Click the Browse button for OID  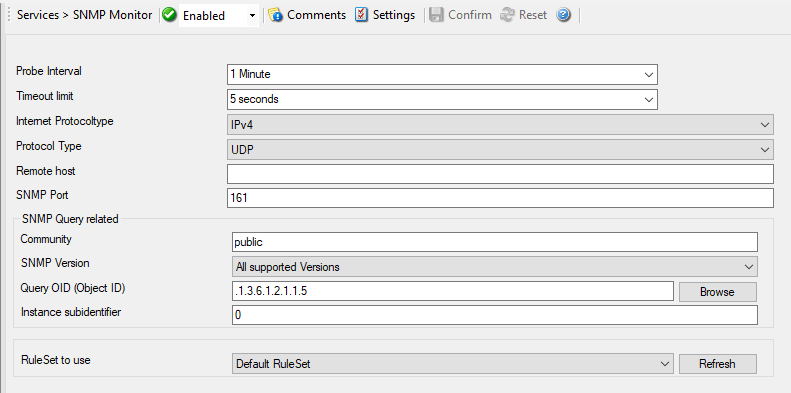pyautogui.click(x=717, y=292)
